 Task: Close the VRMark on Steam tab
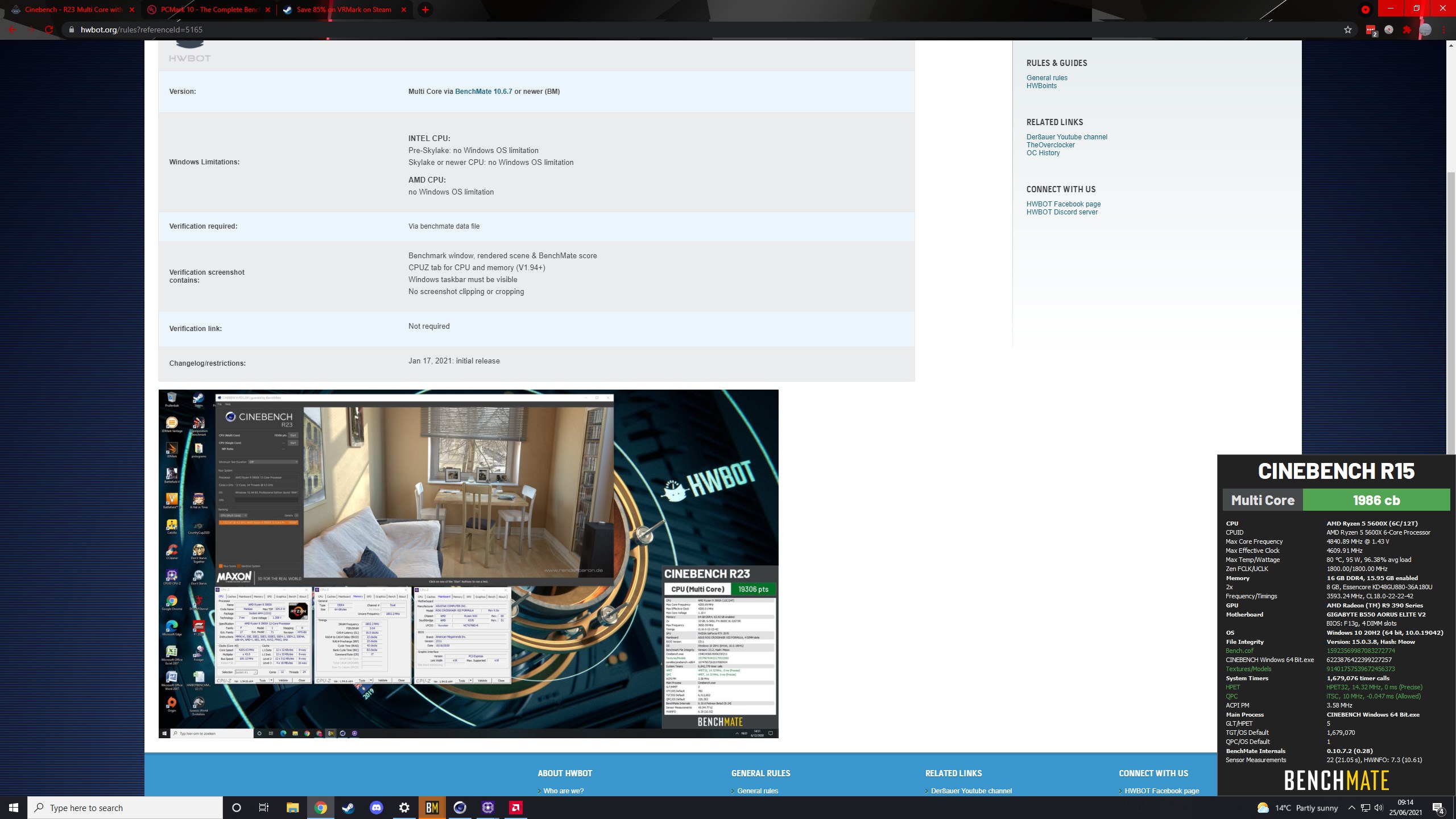[x=404, y=10]
